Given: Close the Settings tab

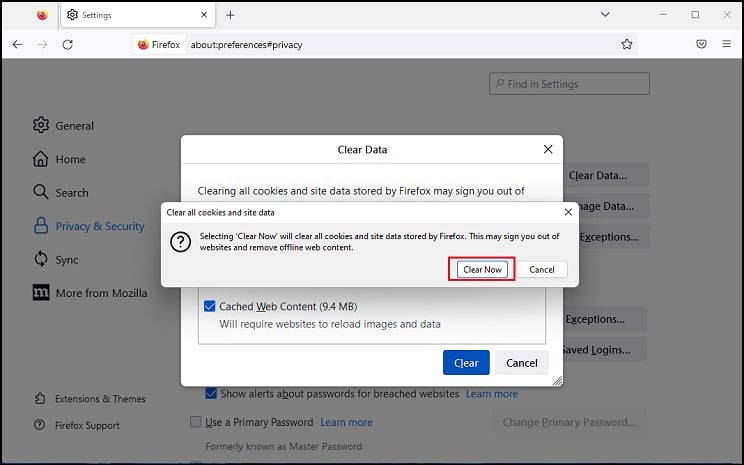Looking at the screenshot, I should pos(204,15).
